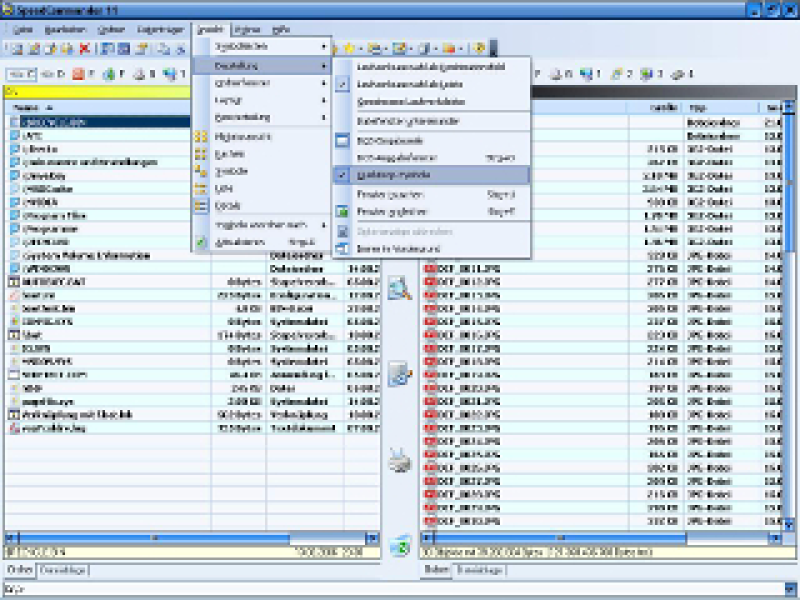Toggle checked Laufwerksauswahl als Leiste option
The height and width of the screenshot is (600, 800).
coord(432,84)
